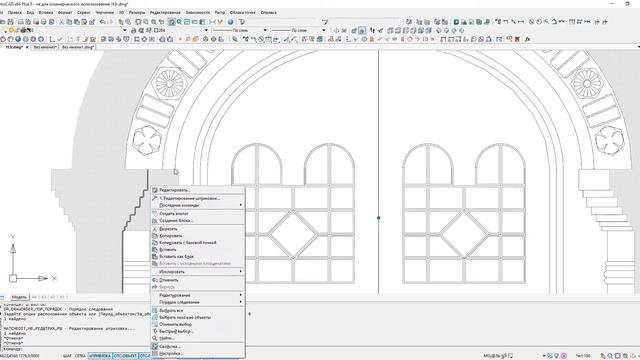Image resolution: width=640 pixels, height=360 pixels.
Task: Click the green square icon in the top-right toolbar
Action: click(456, 22)
